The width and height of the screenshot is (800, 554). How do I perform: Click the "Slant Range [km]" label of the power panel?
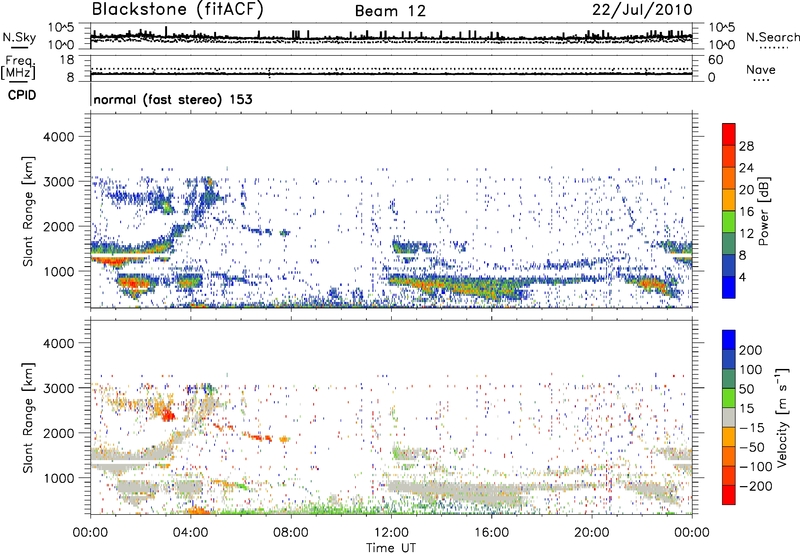(28, 211)
